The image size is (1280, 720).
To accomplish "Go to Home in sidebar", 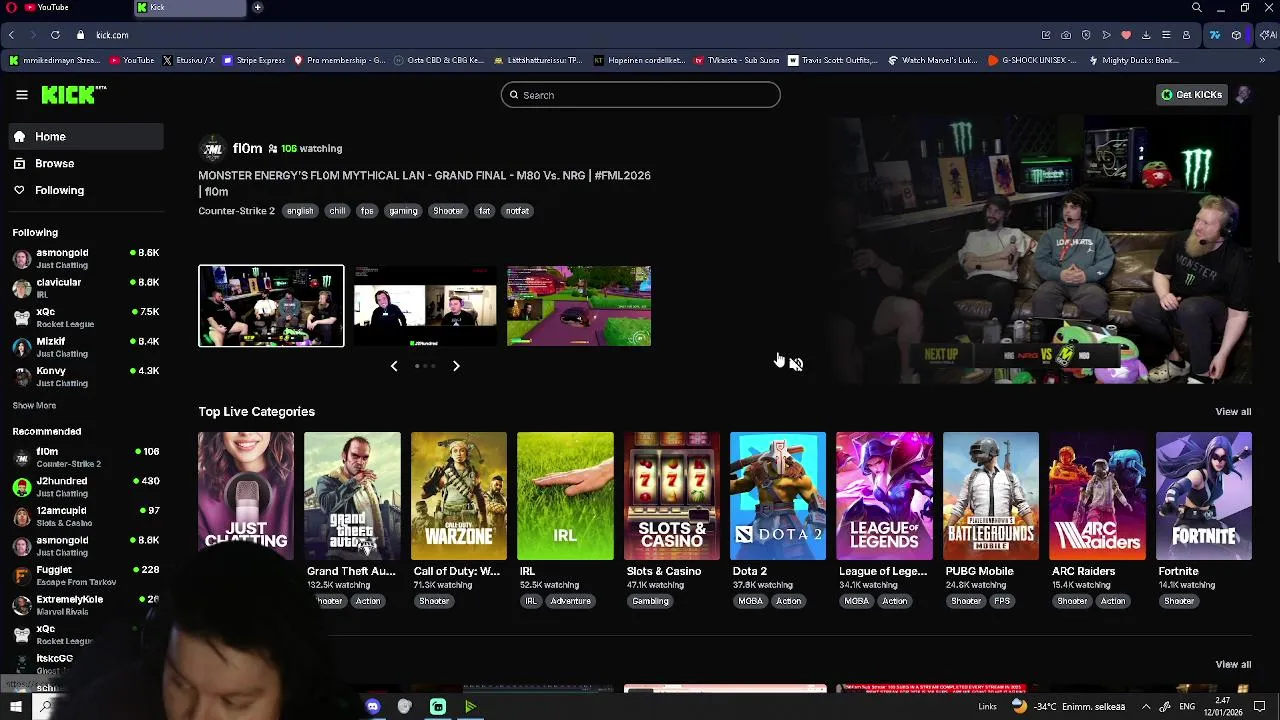I will coord(85,137).
